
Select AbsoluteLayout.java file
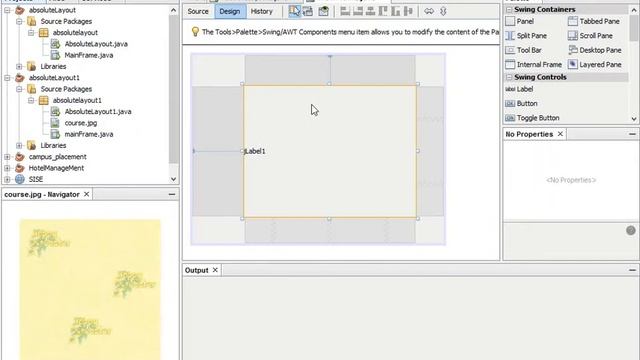(96, 44)
